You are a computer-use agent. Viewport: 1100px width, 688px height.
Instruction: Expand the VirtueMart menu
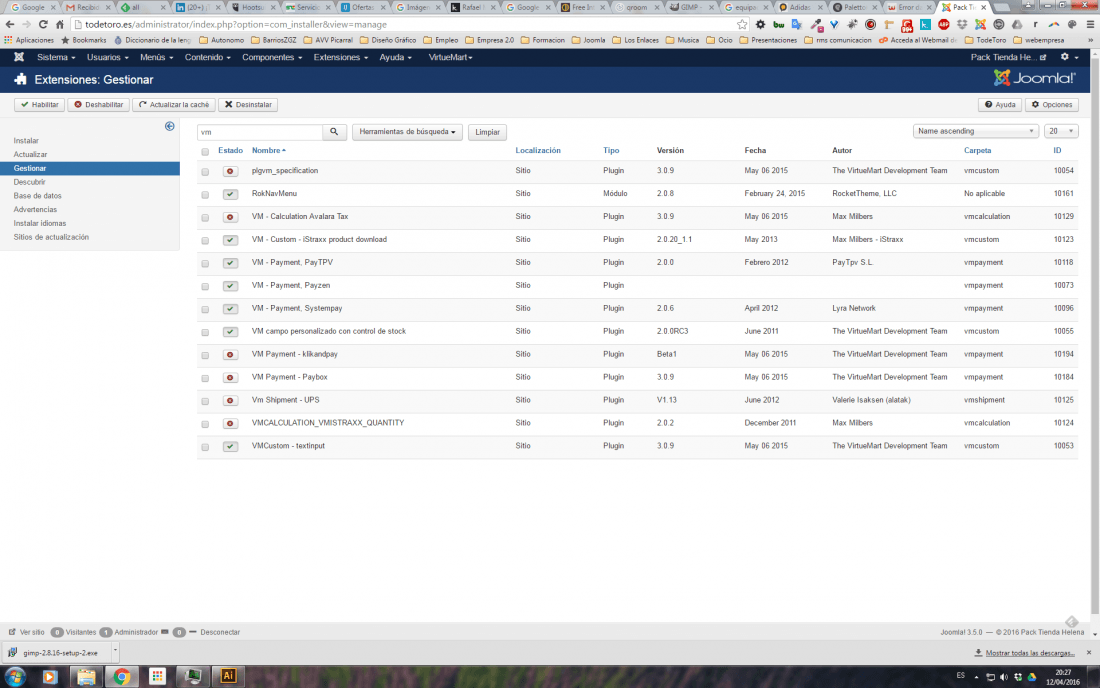tap(450, 57)
